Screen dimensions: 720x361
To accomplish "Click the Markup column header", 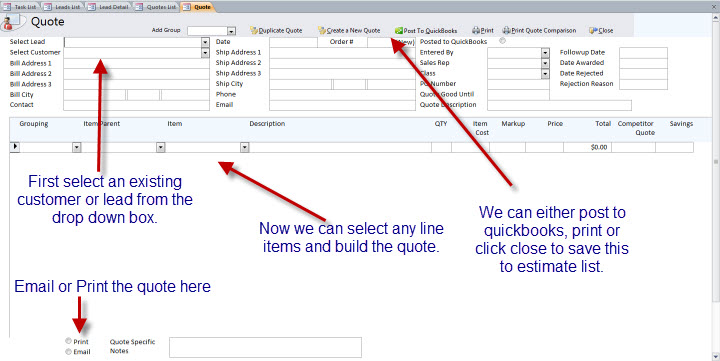I will (x=513, y=124).
